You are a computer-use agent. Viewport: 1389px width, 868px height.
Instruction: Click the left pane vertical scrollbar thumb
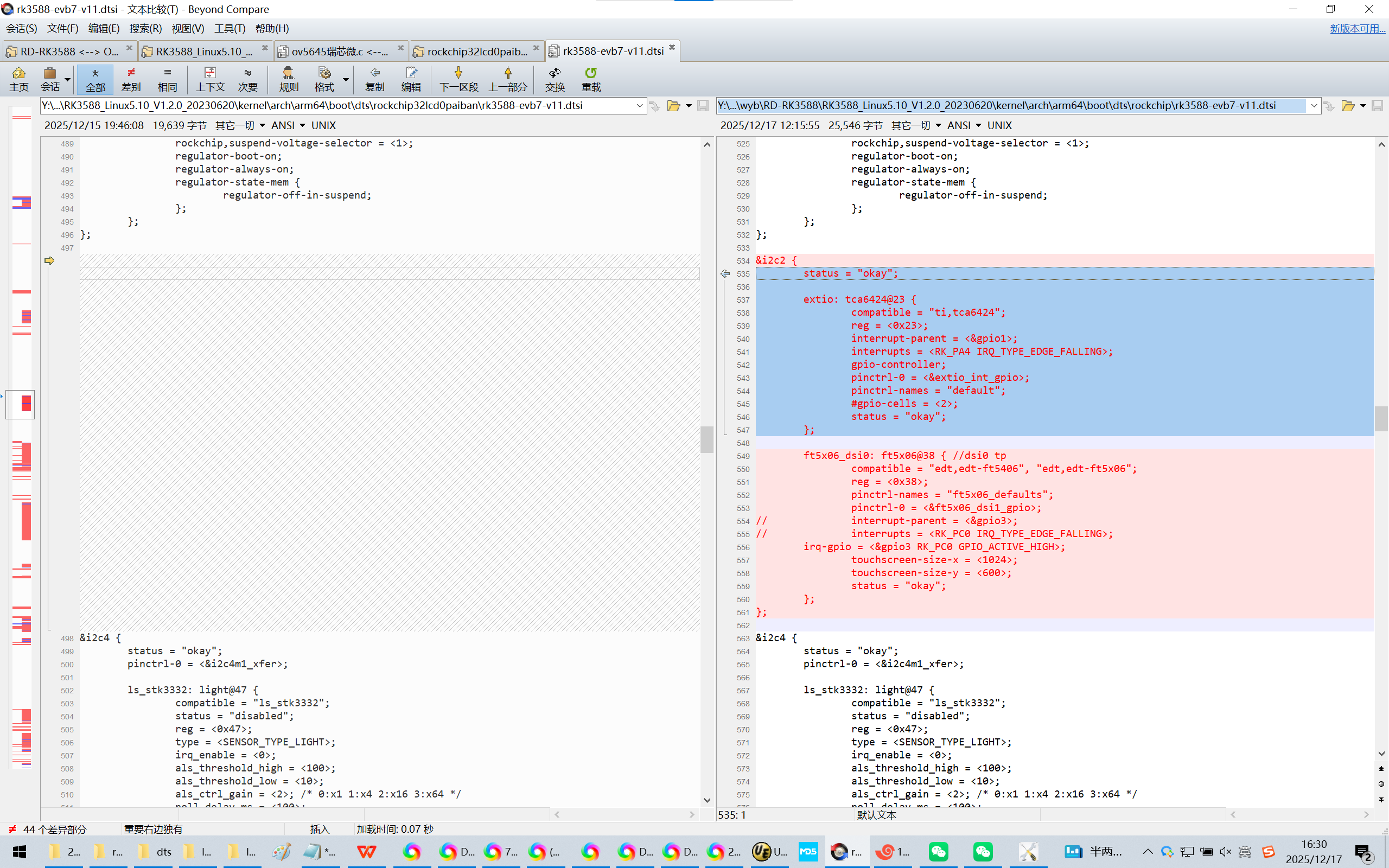pos(706,439)
